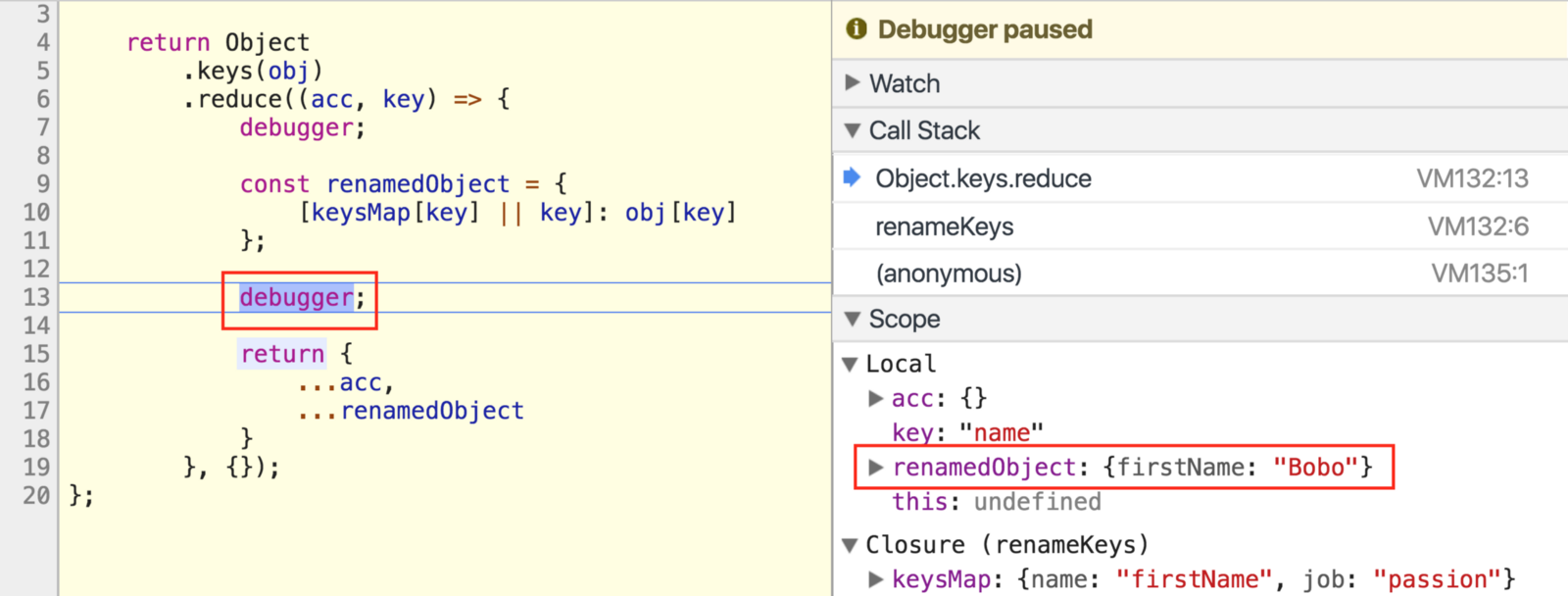Click '...renamedObject' spread on line 17
Screen dimensions: 1568x596
point(411,411)
